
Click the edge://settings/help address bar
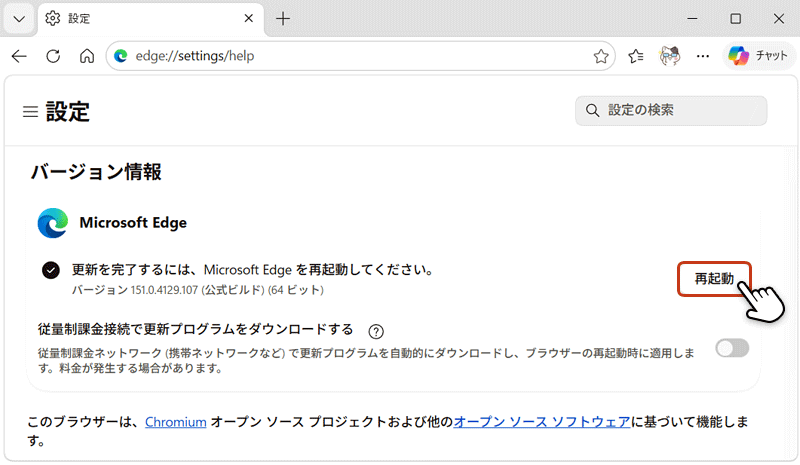coord(360,56)
